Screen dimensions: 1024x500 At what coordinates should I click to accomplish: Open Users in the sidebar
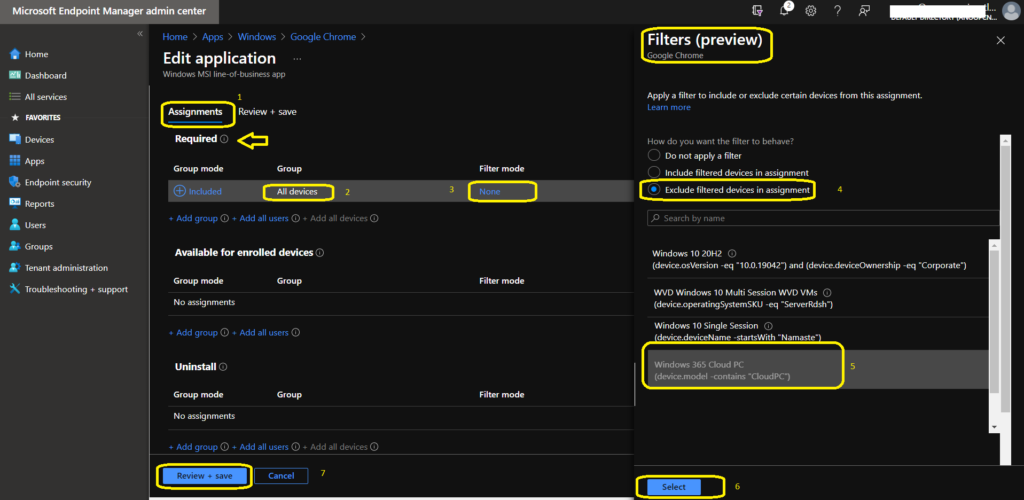[35, 225]
